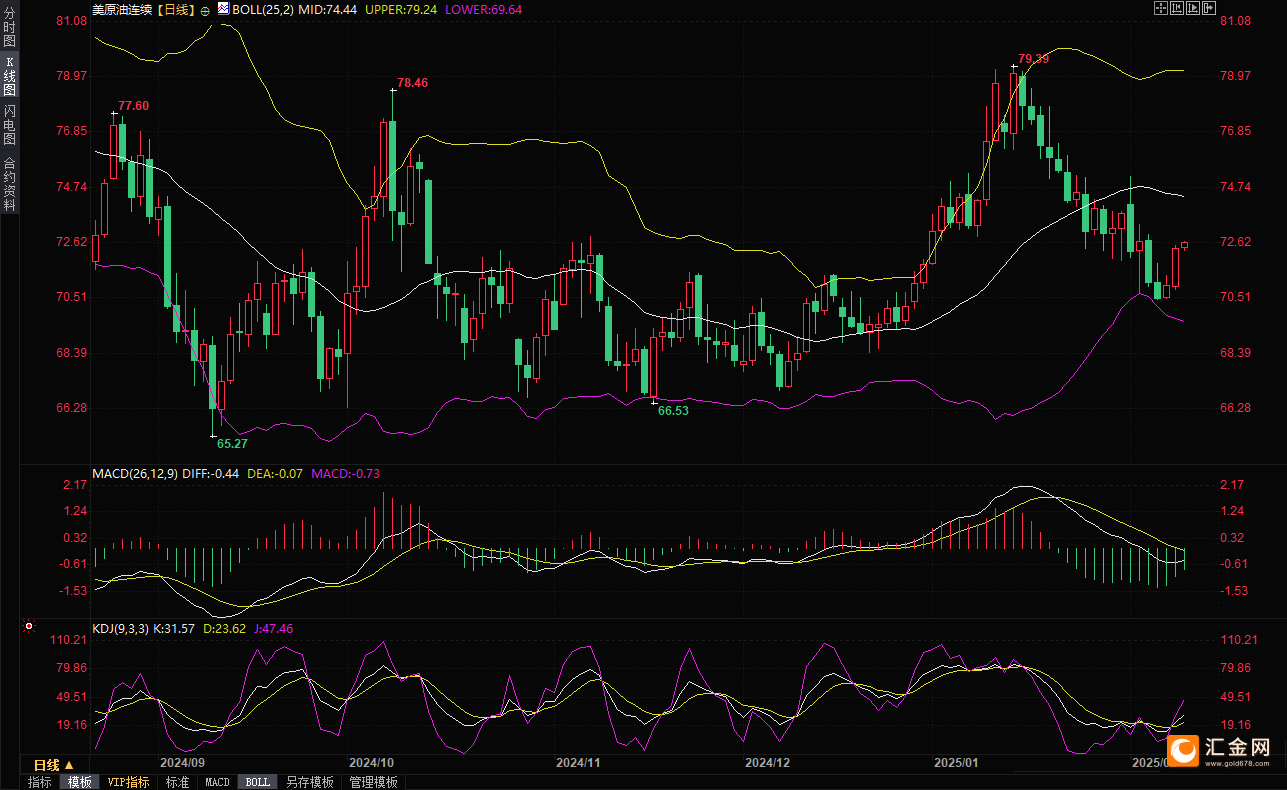Screen dimensions: 1287x790
Task: Click the MACD:-0.73 readout
Action: (x=345, y=473)
